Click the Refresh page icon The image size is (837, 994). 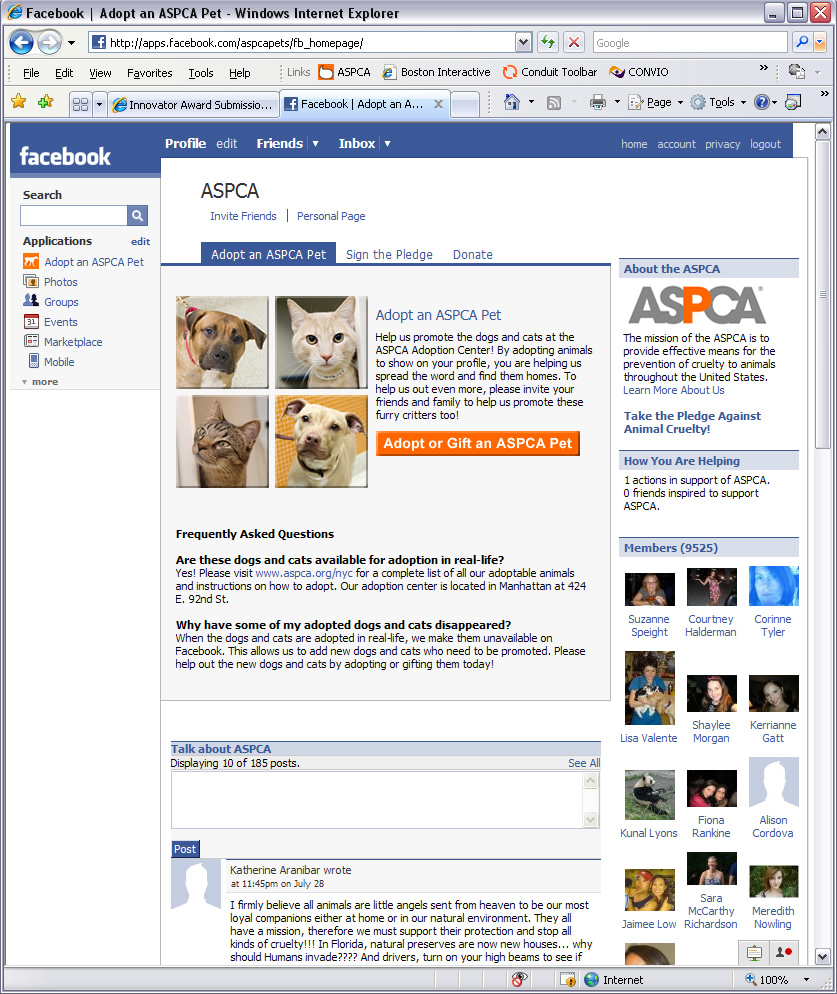coord(547,43)
